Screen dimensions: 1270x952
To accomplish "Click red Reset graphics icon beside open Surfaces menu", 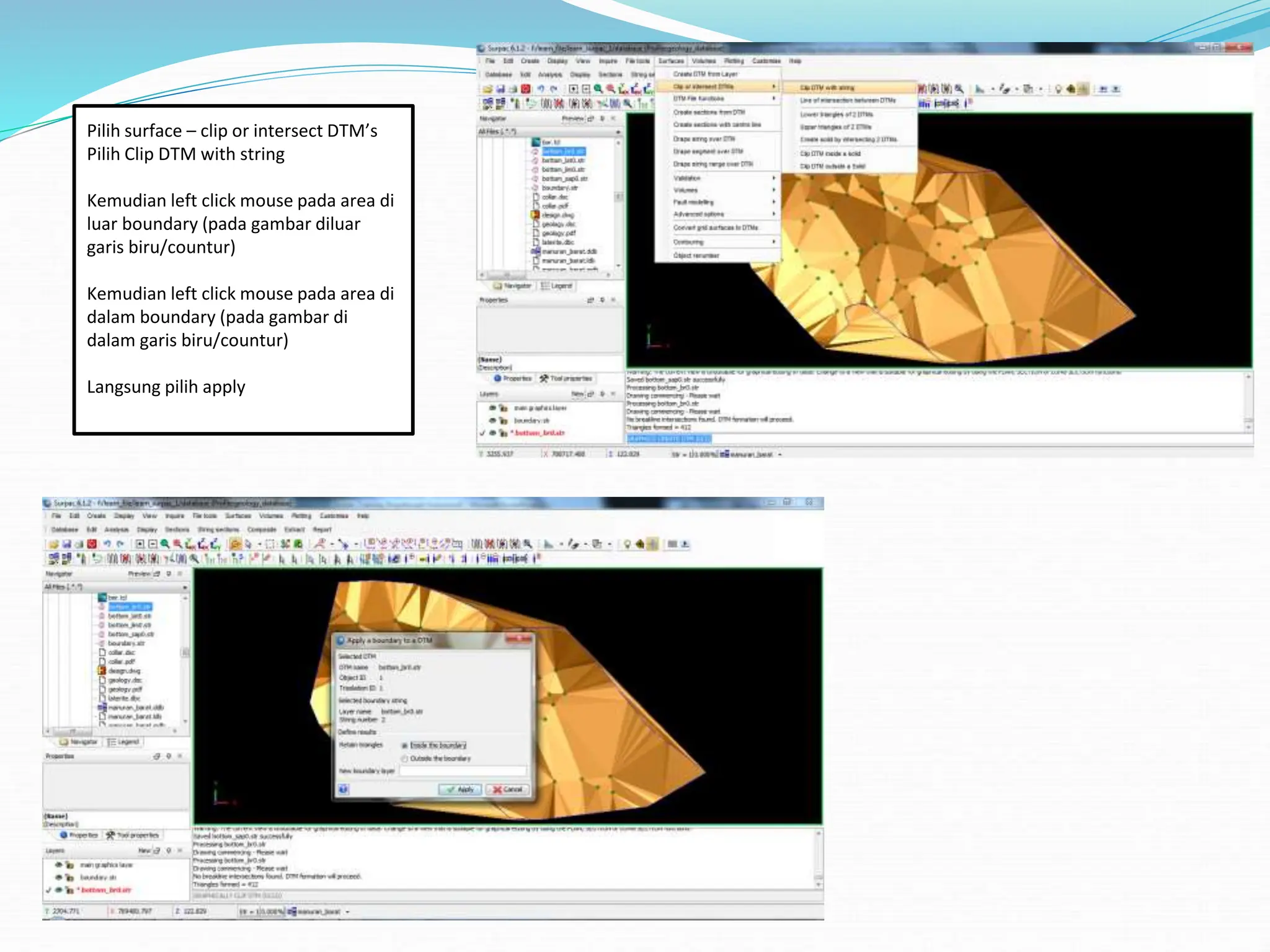I will [x=526, y=89].
